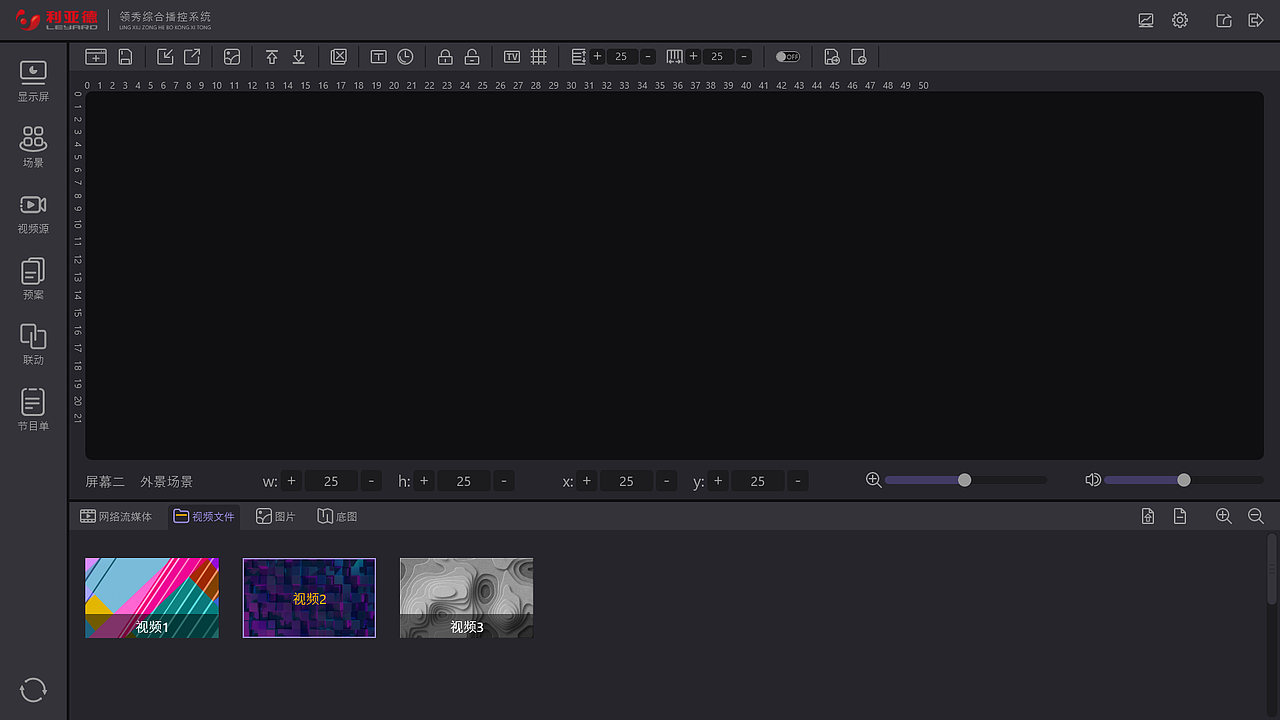Click the add-file document icon in toolbar
This screenshot has width=1280, height=720.
(832, 57)
